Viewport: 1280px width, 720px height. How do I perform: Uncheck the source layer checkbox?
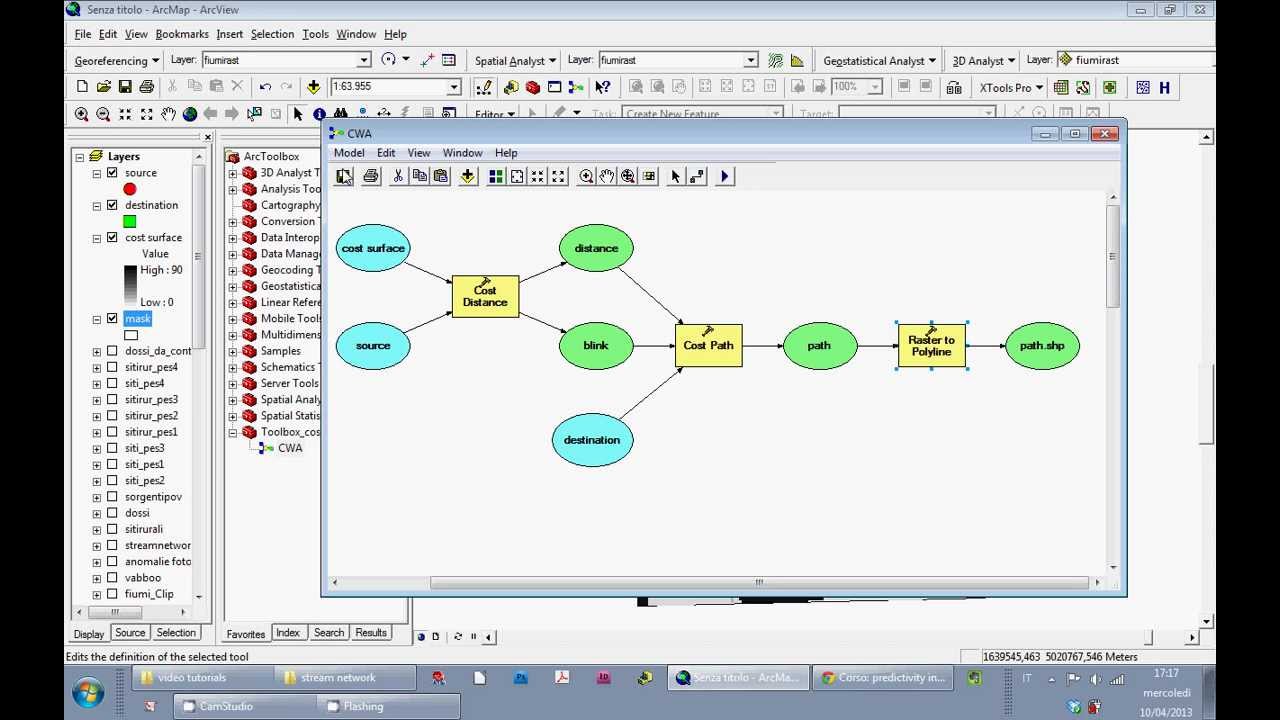(x=112, y=173)
